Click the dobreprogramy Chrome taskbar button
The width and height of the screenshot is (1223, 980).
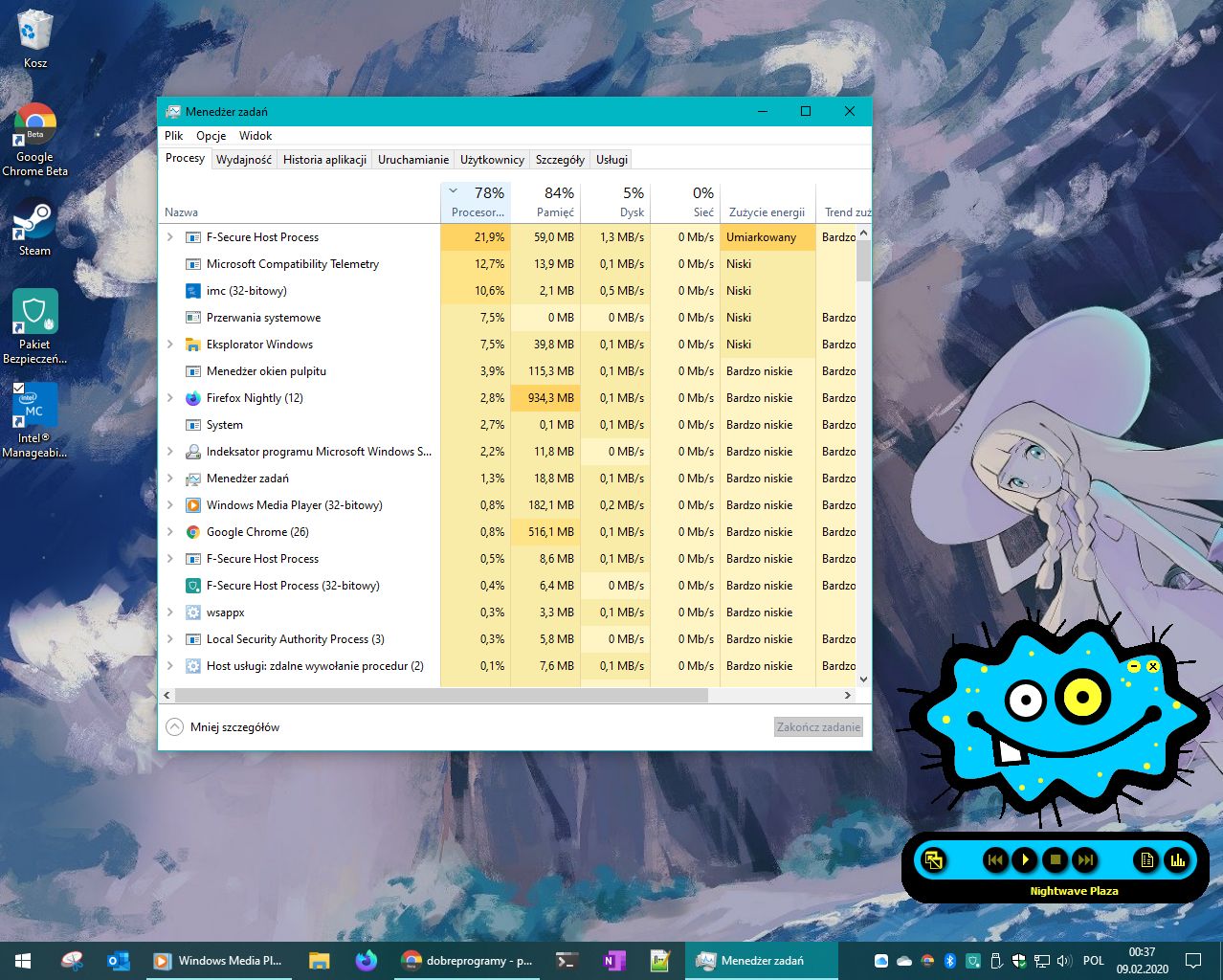point(467,961)
